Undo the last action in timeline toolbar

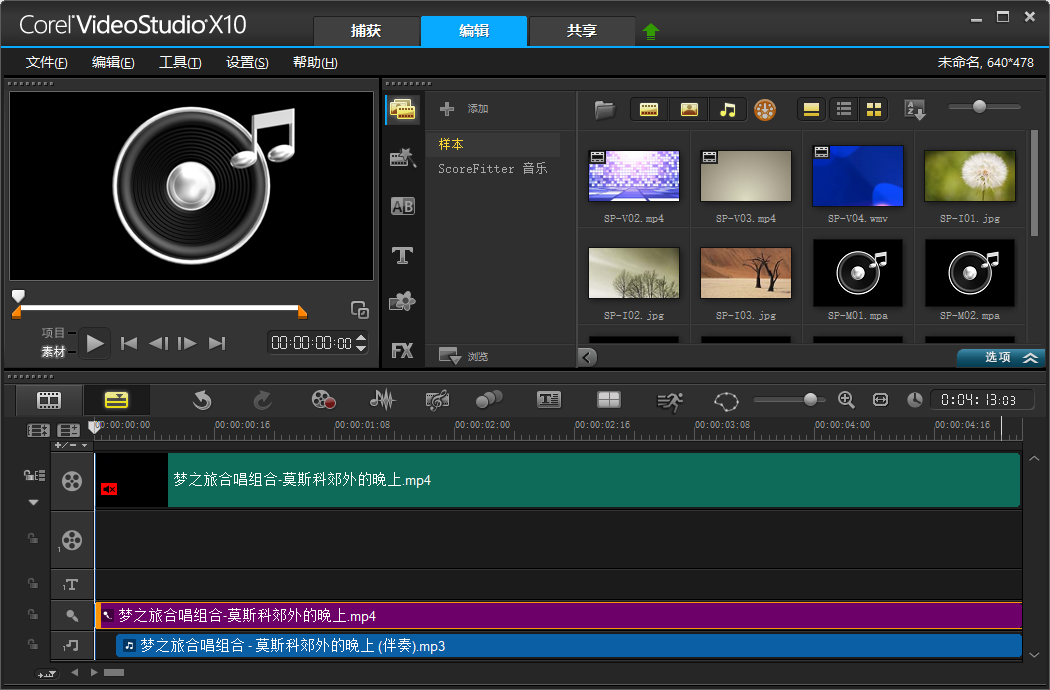coord(202,400)
